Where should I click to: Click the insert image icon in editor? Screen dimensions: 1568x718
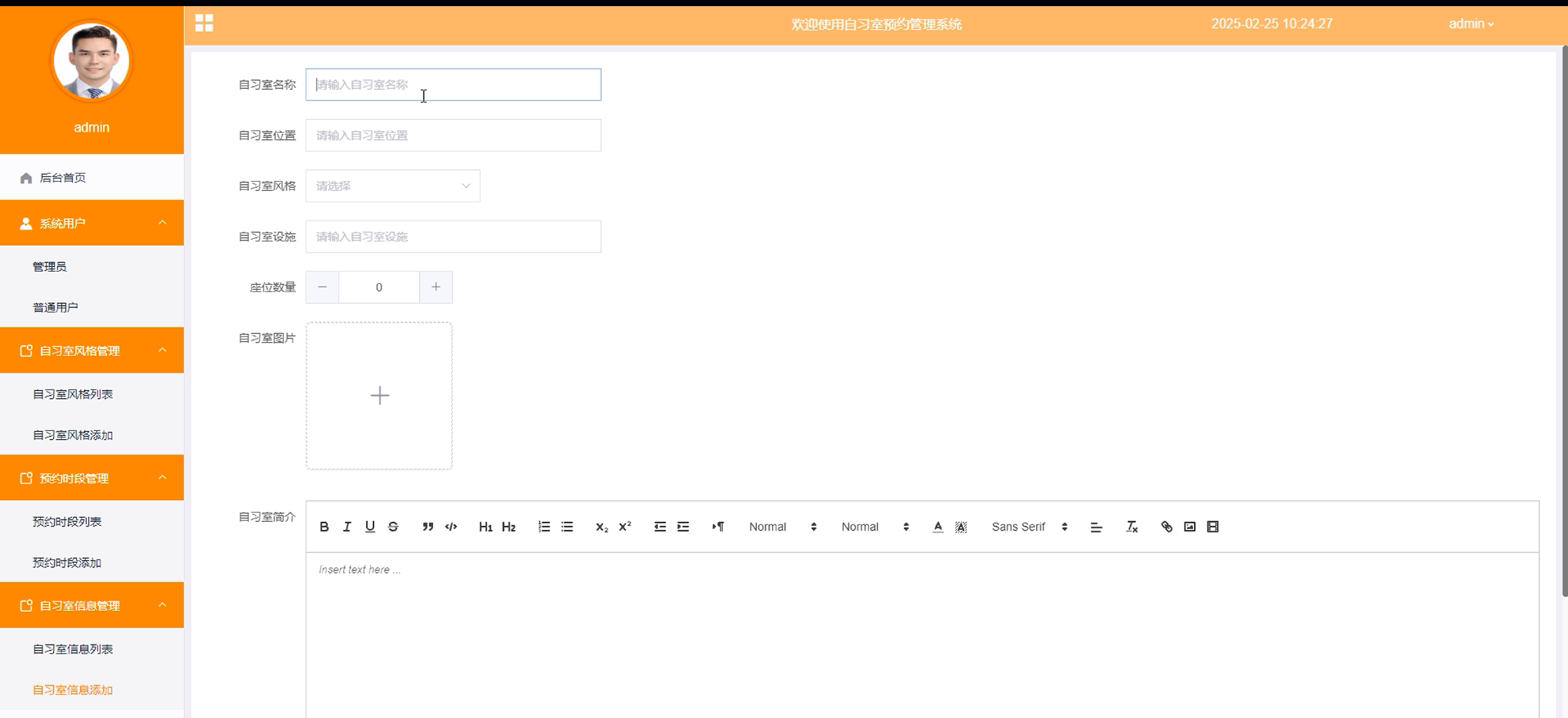(x=1190, y=527)
